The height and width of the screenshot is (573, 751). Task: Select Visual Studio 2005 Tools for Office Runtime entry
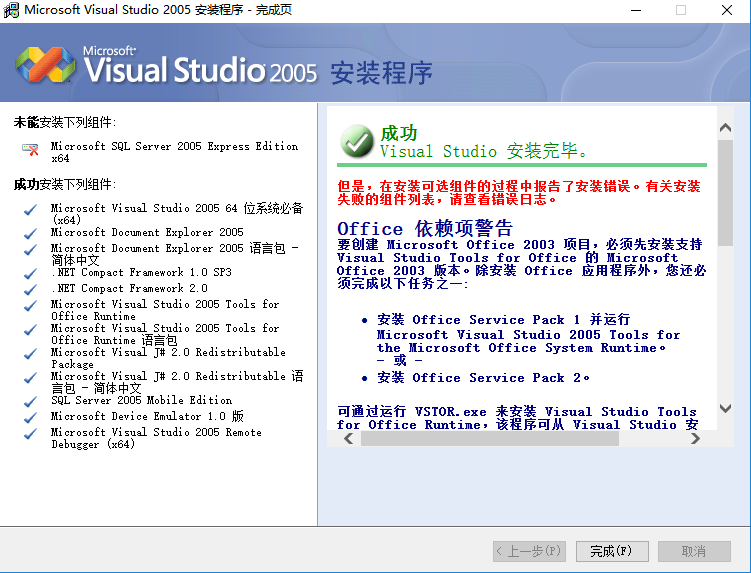[165, 310]
